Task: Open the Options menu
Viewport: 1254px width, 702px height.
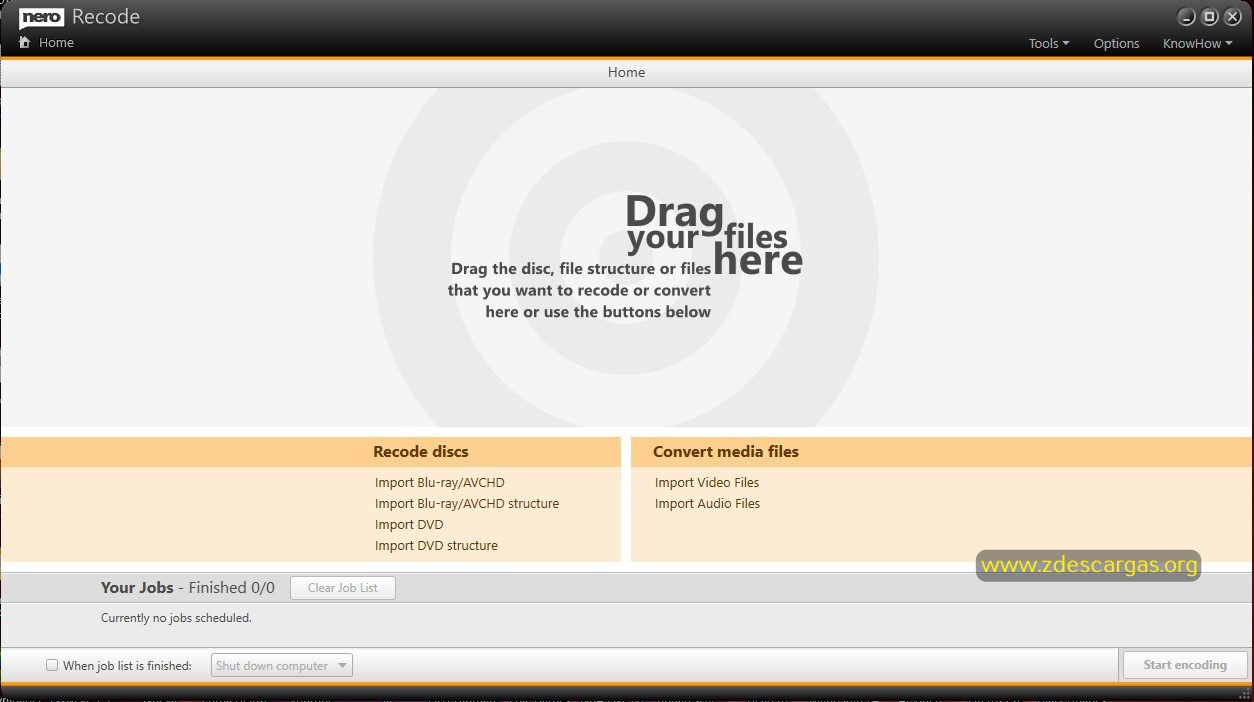Action: point(1116,43)
